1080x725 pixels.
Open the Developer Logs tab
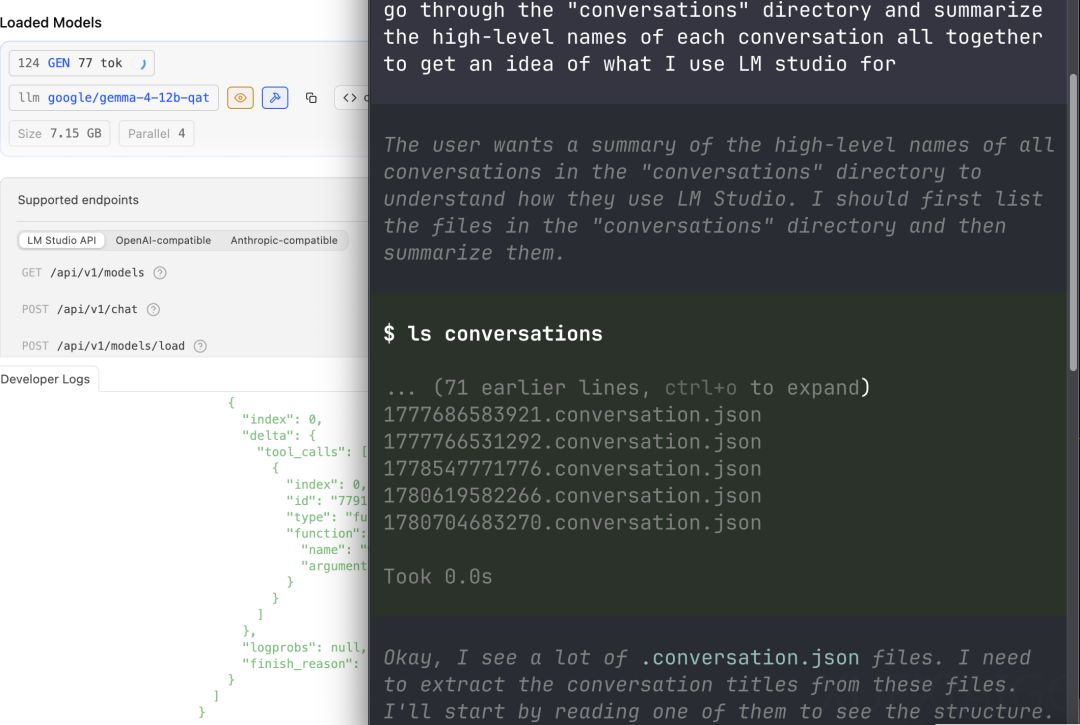point(45,379)
